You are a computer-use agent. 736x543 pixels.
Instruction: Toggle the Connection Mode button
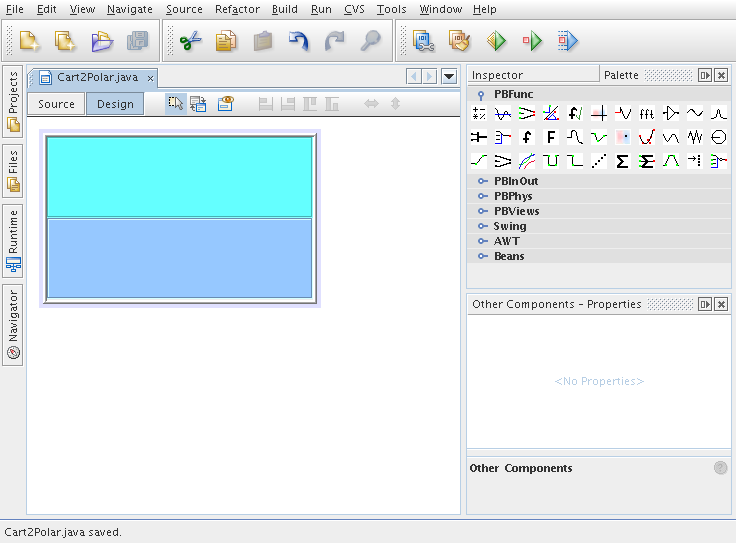(198, 104)
